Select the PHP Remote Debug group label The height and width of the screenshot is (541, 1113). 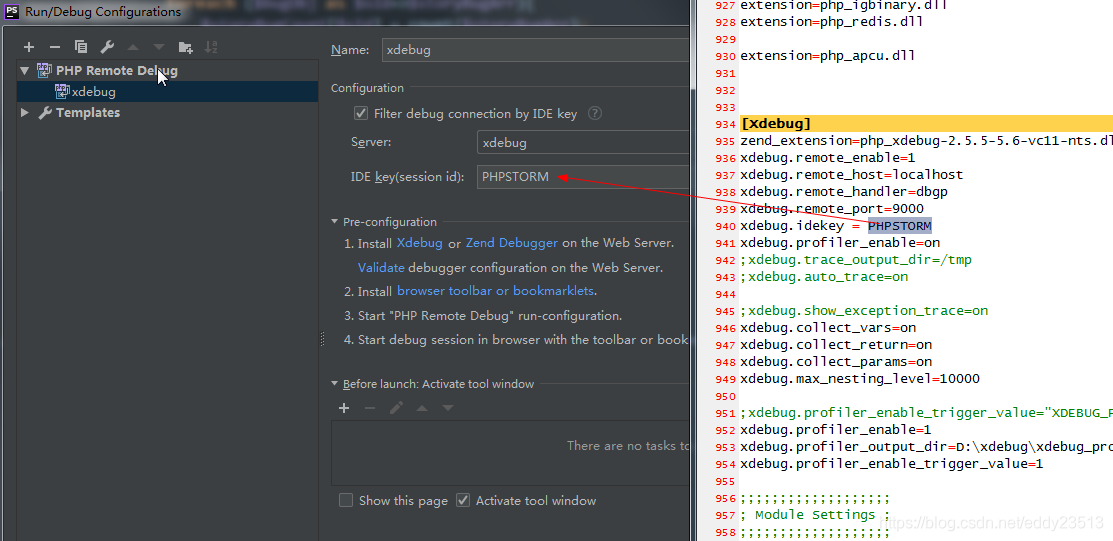117,70
